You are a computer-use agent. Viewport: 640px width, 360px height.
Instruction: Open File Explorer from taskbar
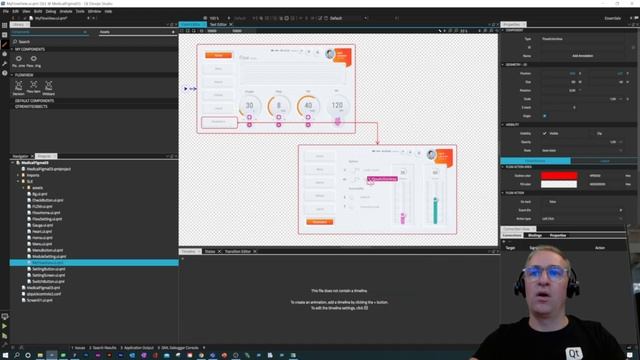click(40, 356)
